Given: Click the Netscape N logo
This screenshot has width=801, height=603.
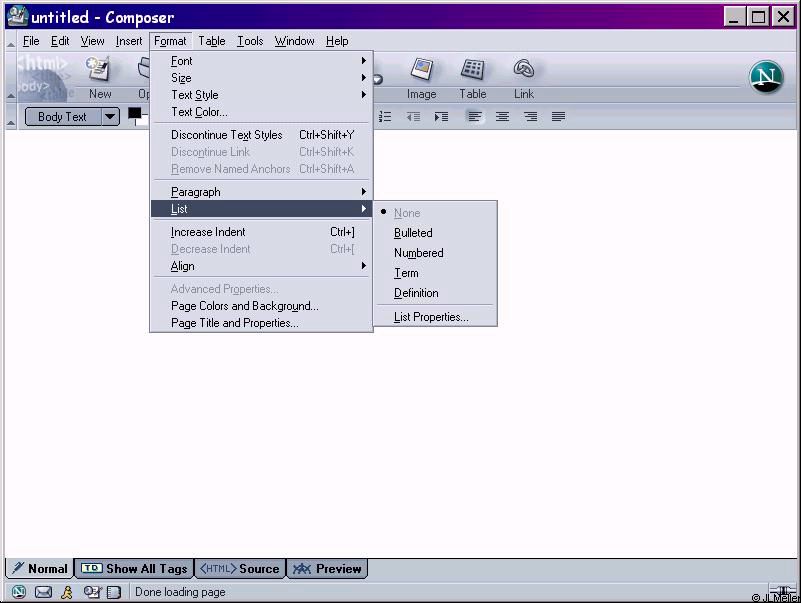Looking at the screenshot, I should click(766, 77).
